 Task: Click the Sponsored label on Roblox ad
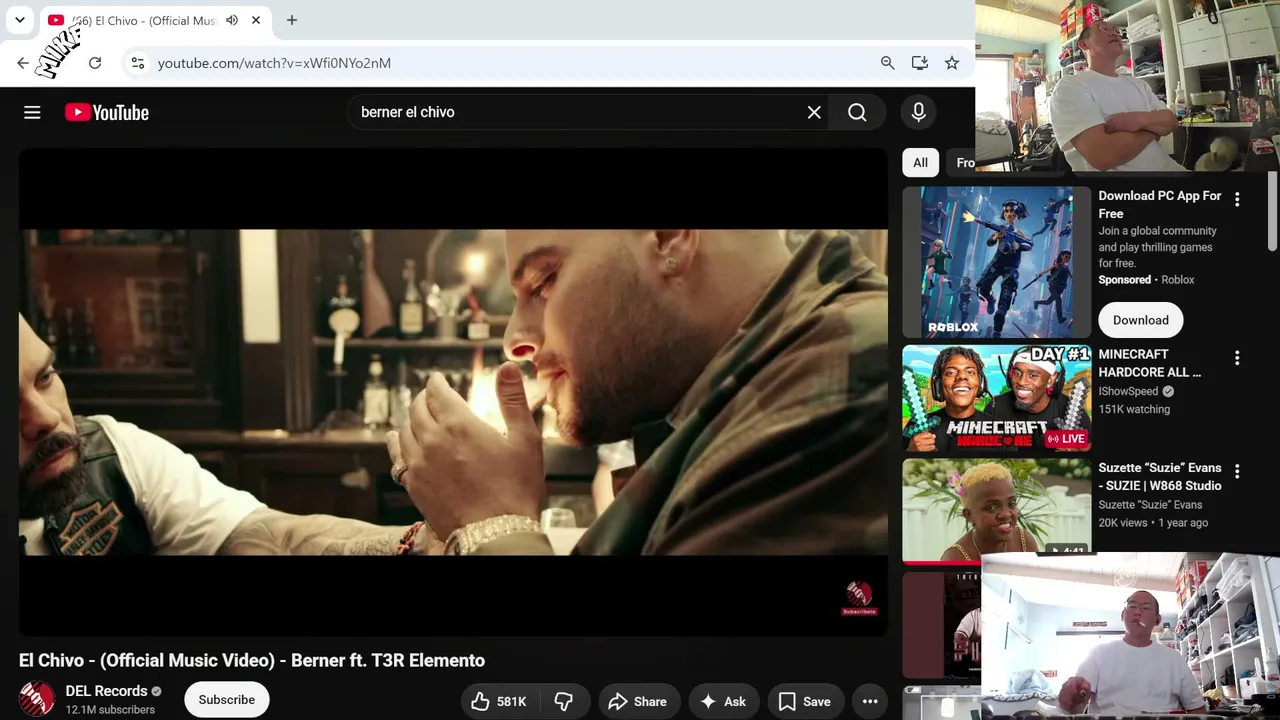[x=1125, y=280]
